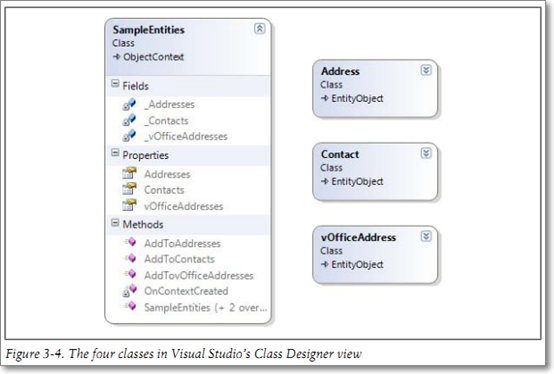The height and width of the screenshot is (374, 554).
Task: Click the Properties section header label
Action: coord(146,155)
